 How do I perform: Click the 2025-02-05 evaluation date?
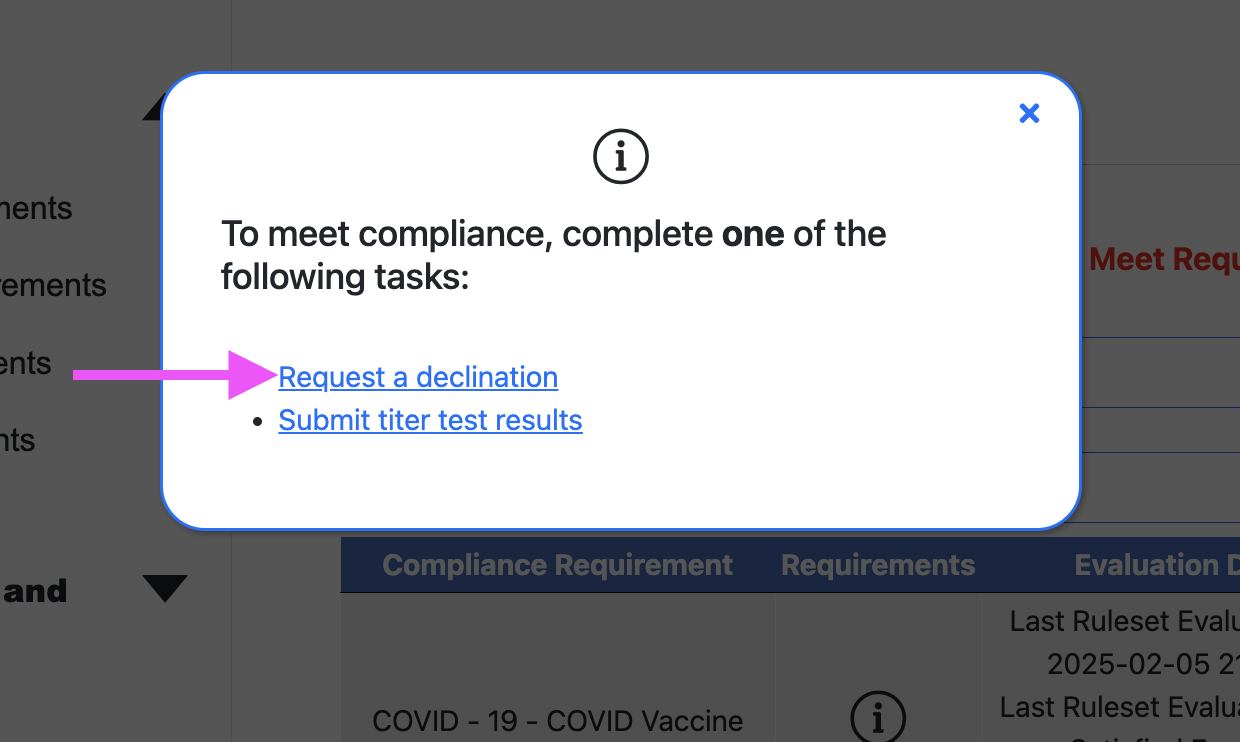click(1142, 663)
